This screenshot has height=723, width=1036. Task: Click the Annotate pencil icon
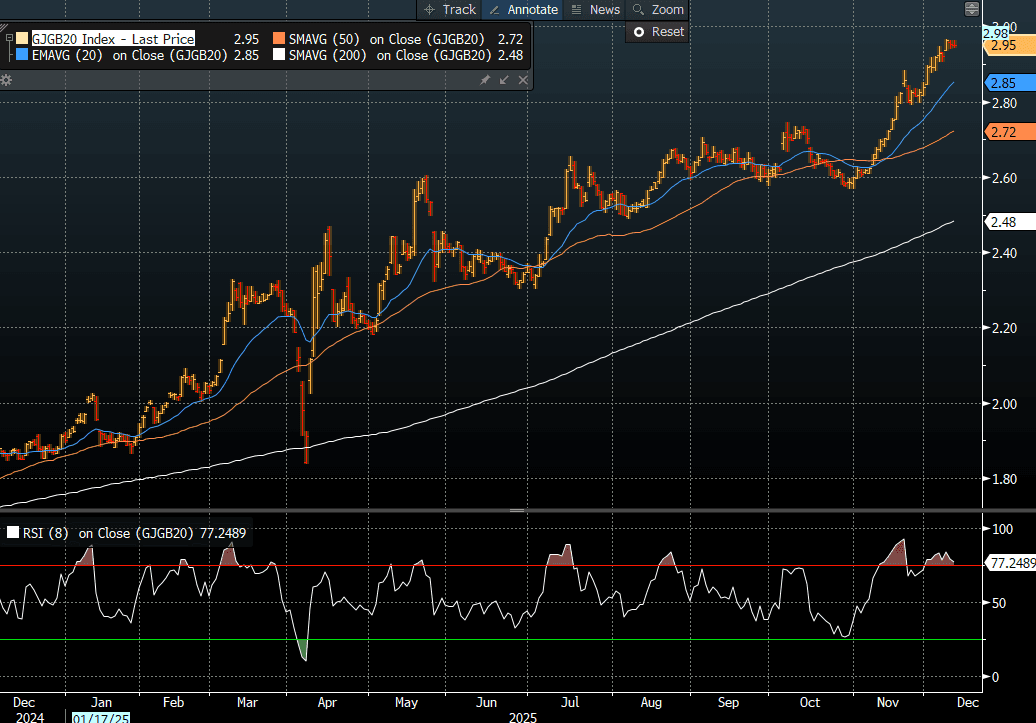click(x=494, y=9)
